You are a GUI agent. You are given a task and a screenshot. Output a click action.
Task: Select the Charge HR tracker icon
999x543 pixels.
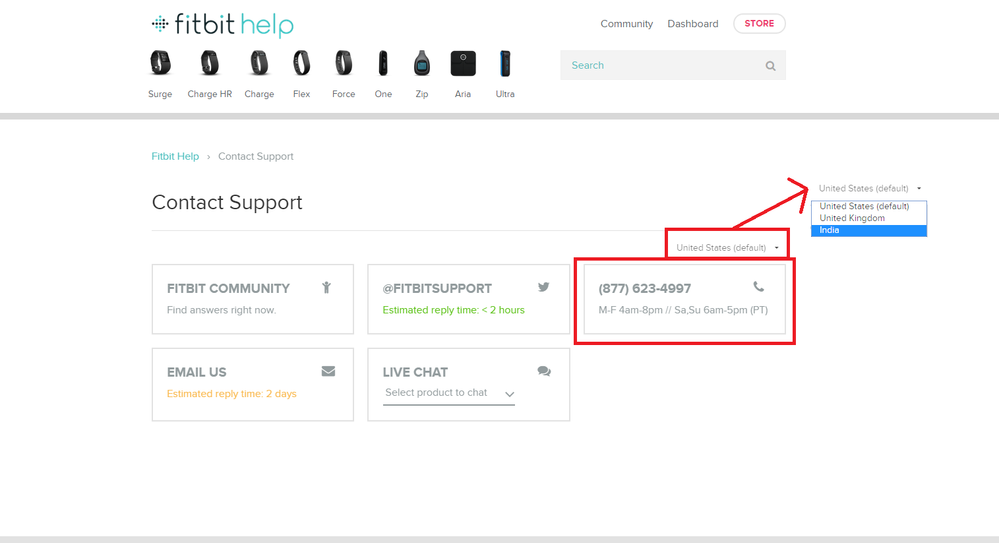coord(209,63)
